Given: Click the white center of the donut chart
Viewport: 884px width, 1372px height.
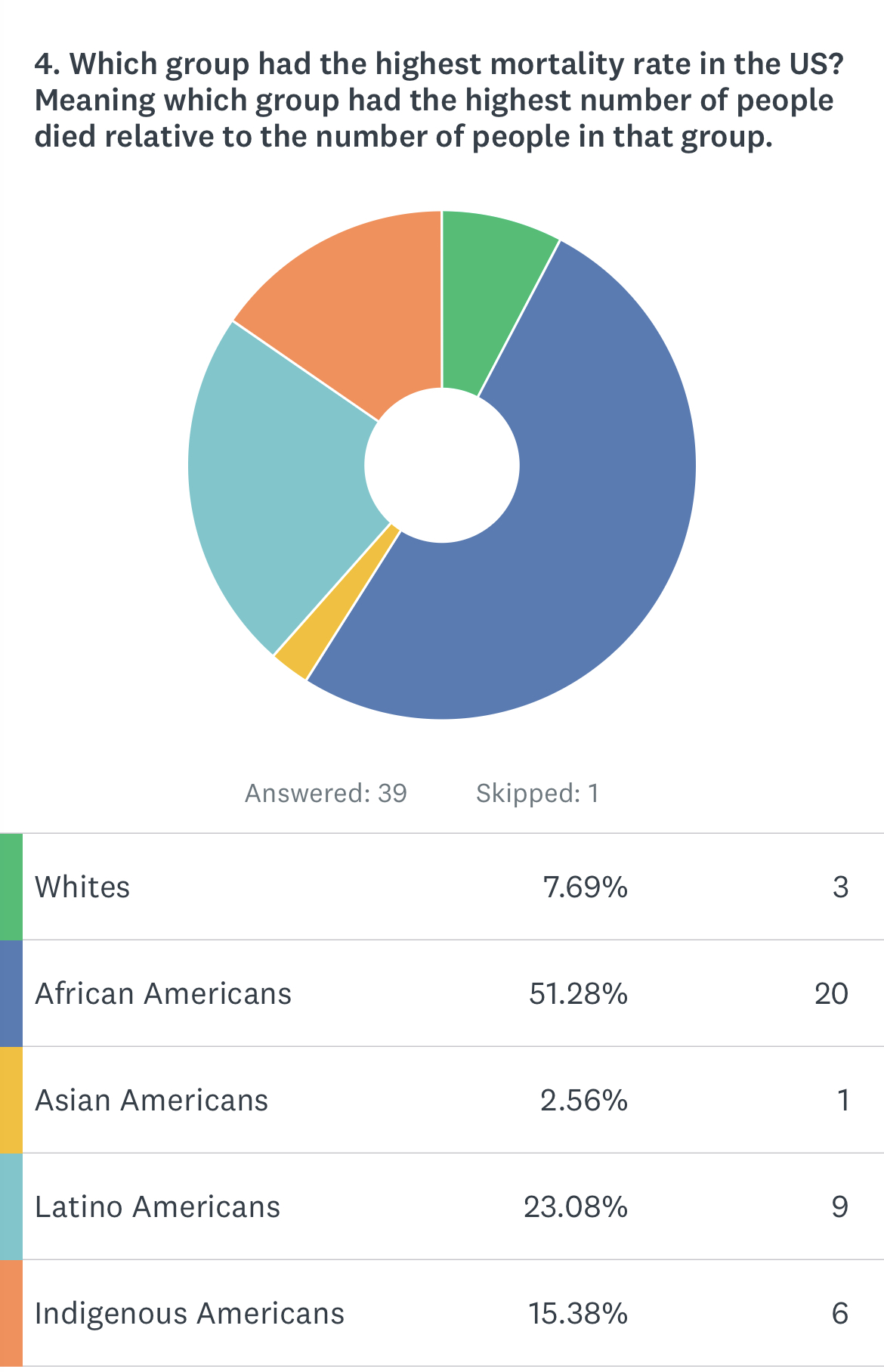Looking at the screenshot, I should click(442, 465).
